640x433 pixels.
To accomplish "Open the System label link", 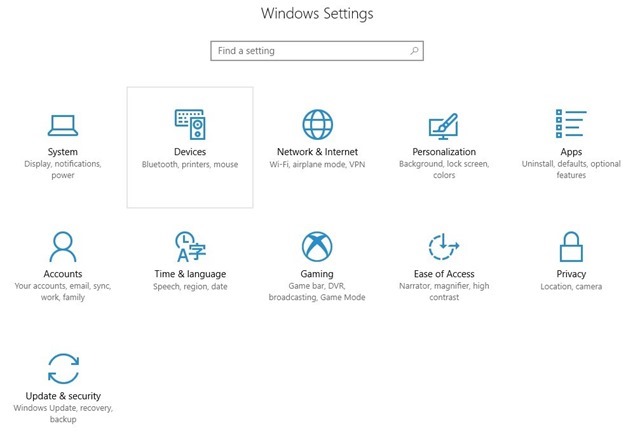I will 63,152.
